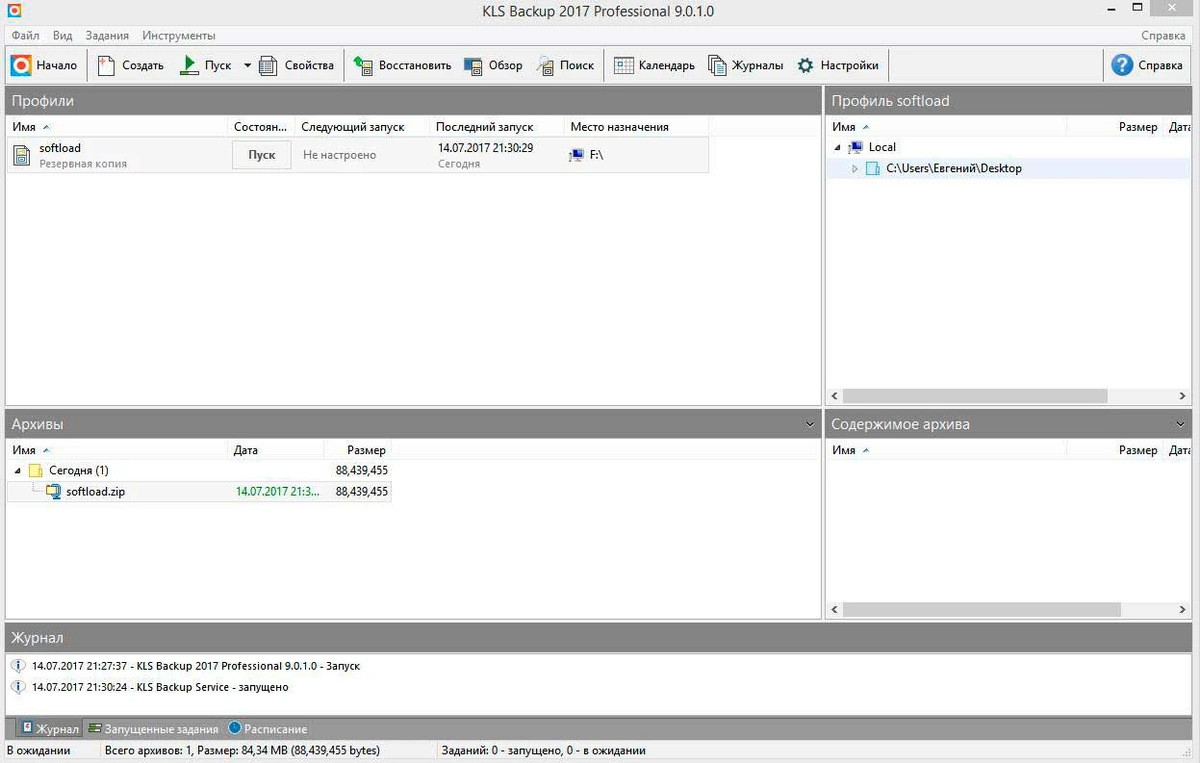The height and width of the screenshot is (763, 1200).
Task: Run the profile with the Пуск toolbar button
Action: click(x=206, y=65)
